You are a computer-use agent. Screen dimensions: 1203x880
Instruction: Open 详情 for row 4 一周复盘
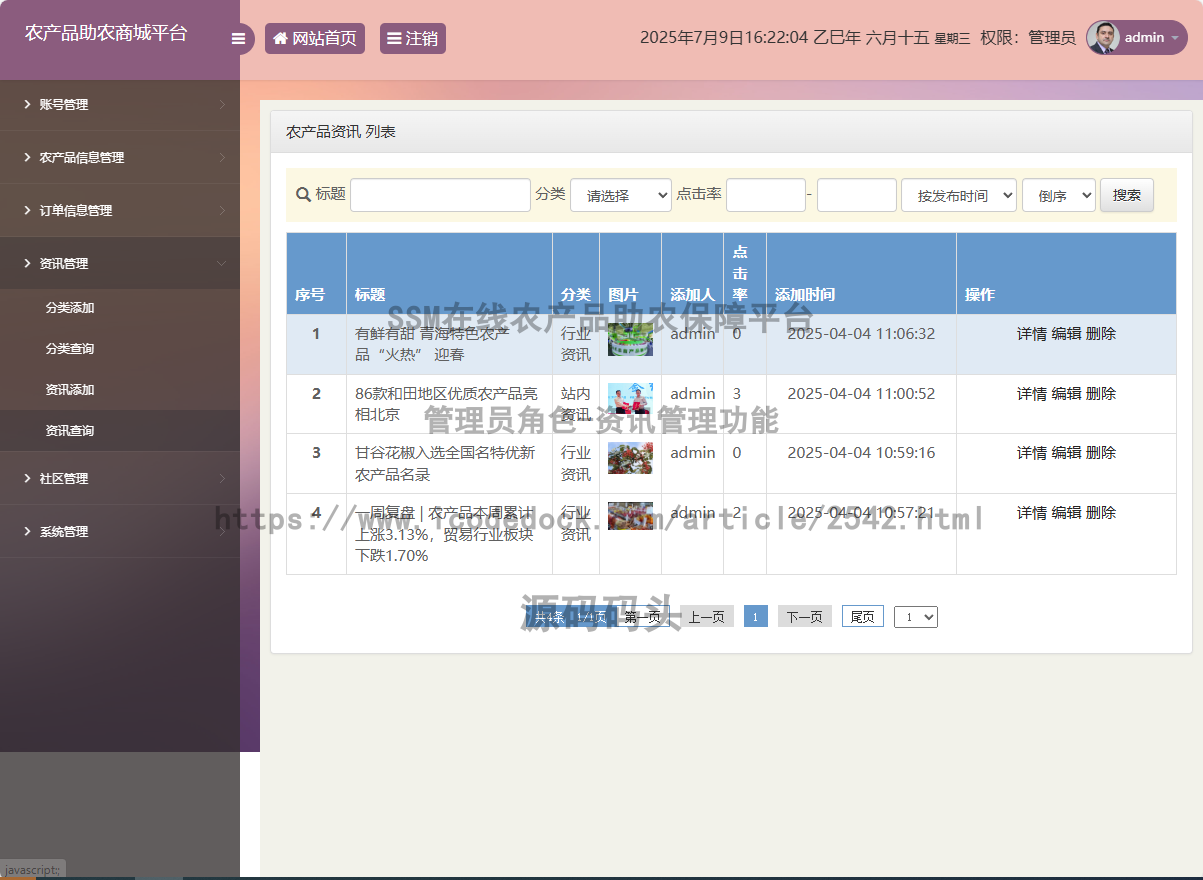pyautogui.click(x=1032, y=513)
